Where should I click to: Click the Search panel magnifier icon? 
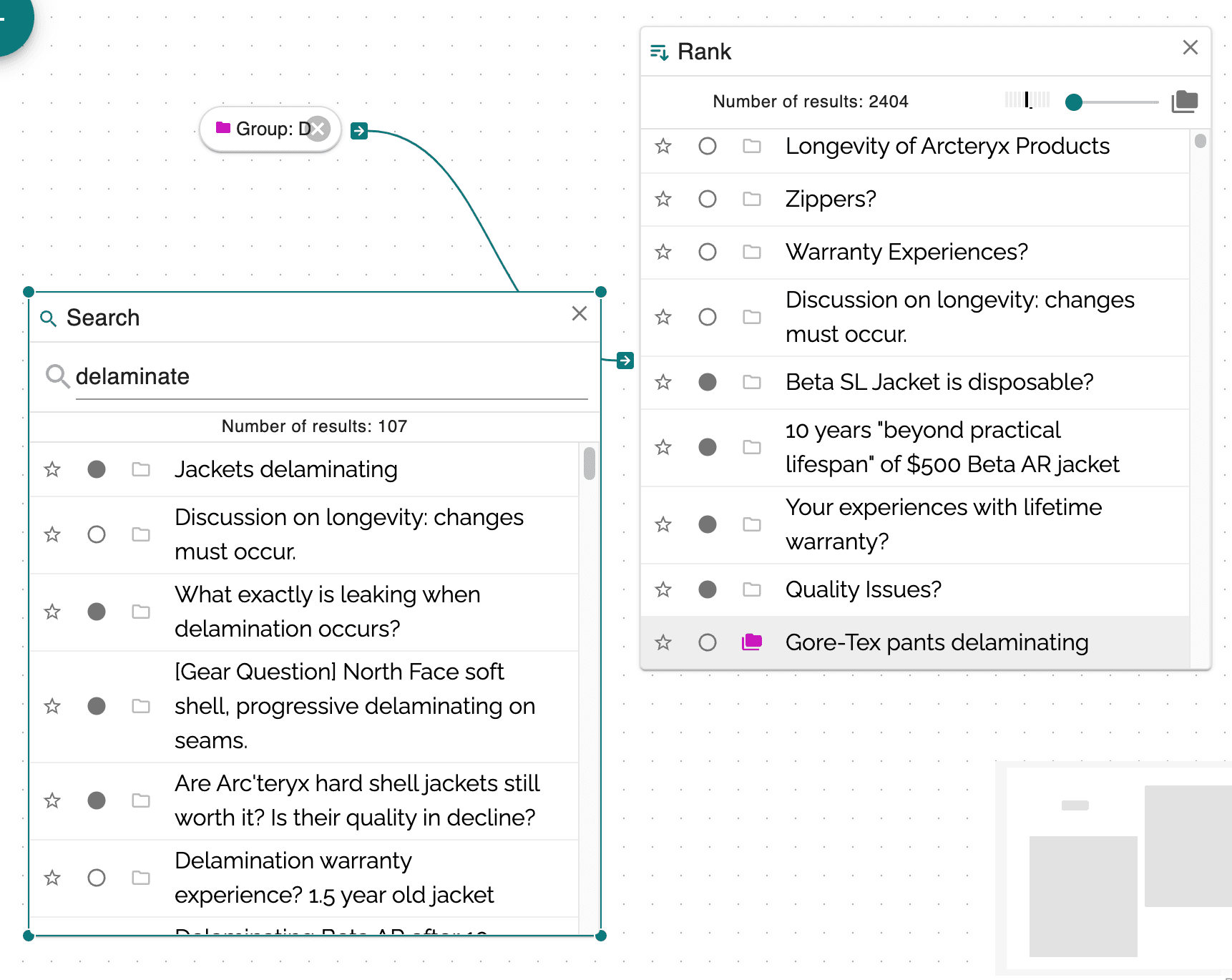coord(48,318)
